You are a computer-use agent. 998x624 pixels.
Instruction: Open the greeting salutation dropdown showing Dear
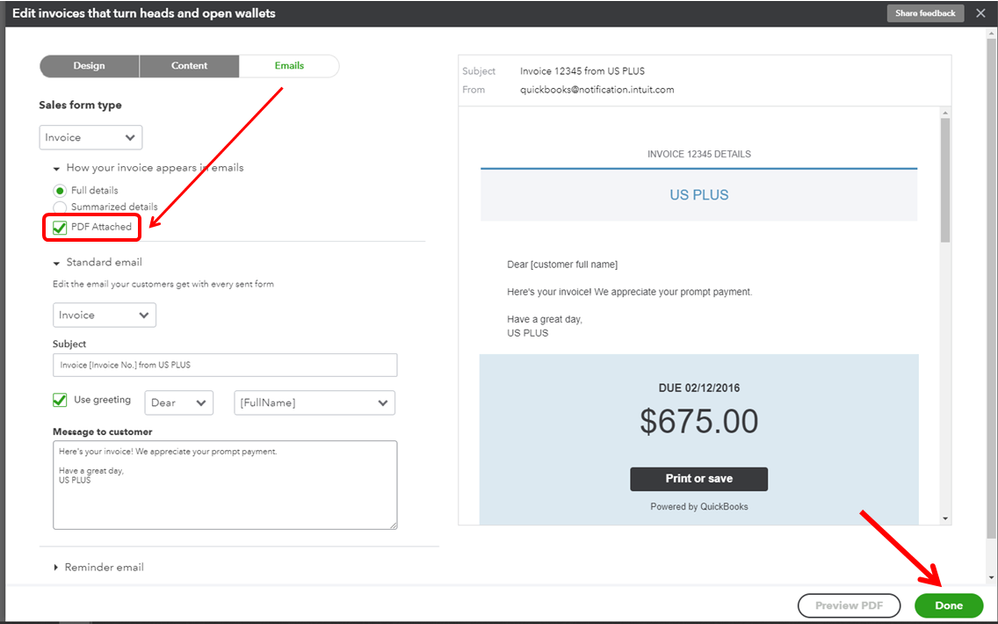pos(178,404)
